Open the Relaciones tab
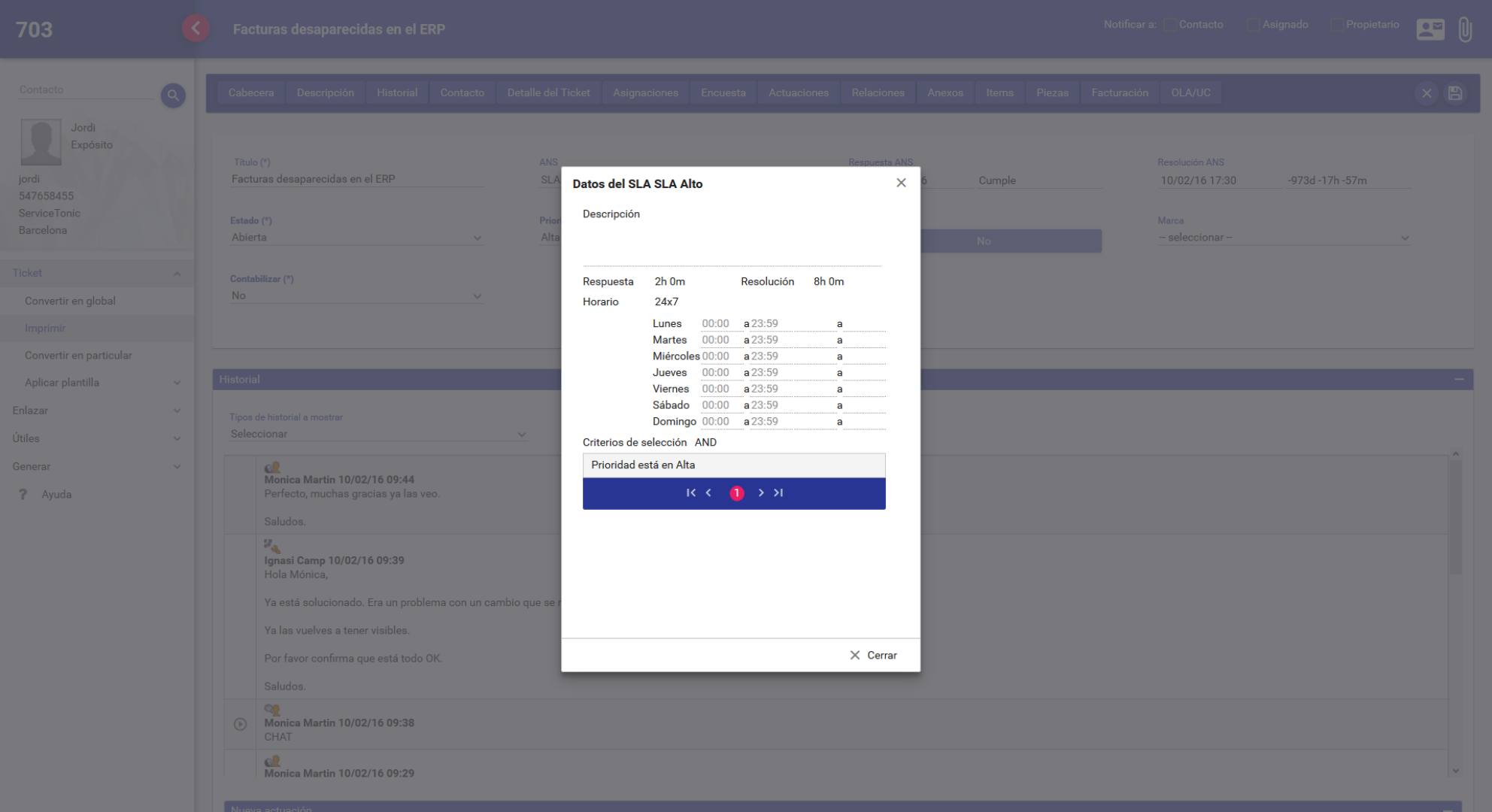 pyautogui.click(x=878, y=92)
